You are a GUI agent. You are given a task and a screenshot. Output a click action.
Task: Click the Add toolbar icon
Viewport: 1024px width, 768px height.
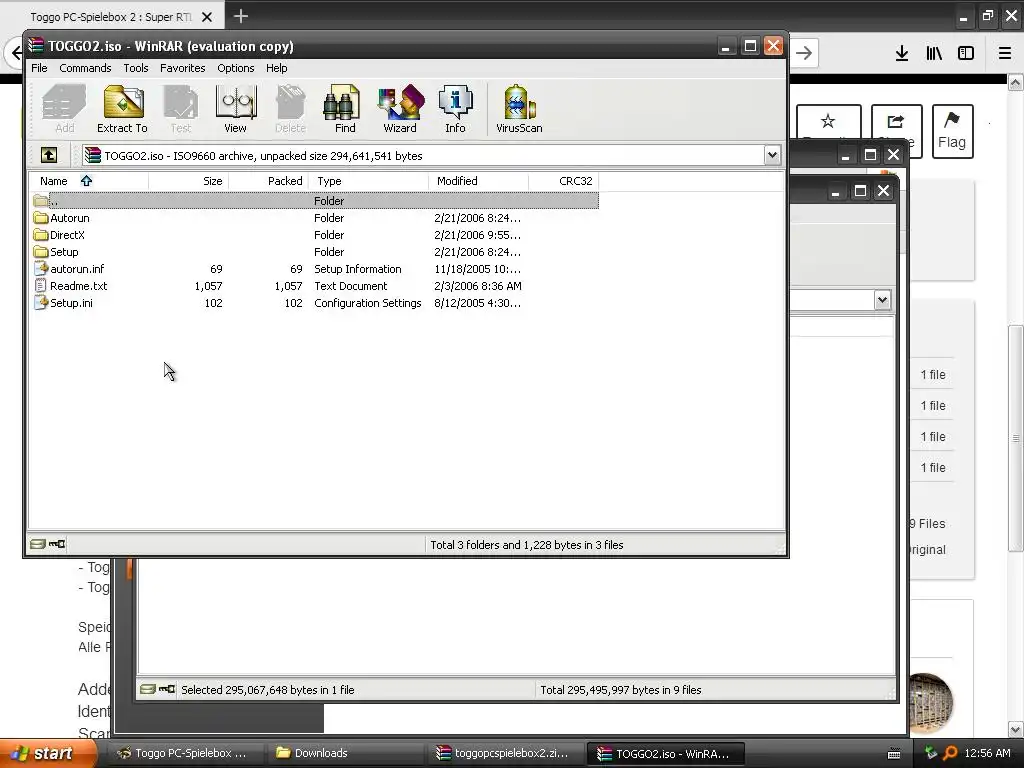tap(64, 109)
